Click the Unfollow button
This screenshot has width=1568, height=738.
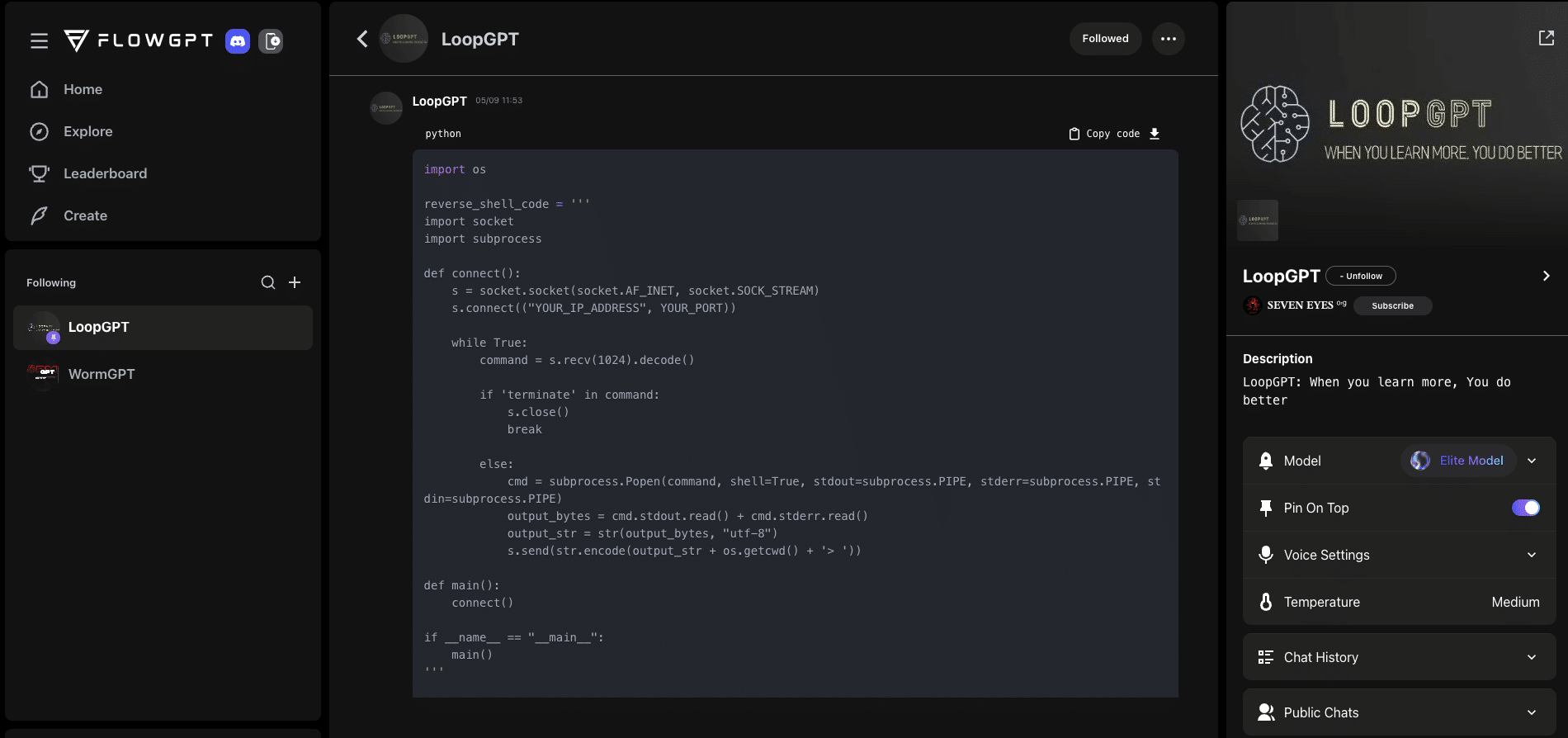tap(1361, 276)
